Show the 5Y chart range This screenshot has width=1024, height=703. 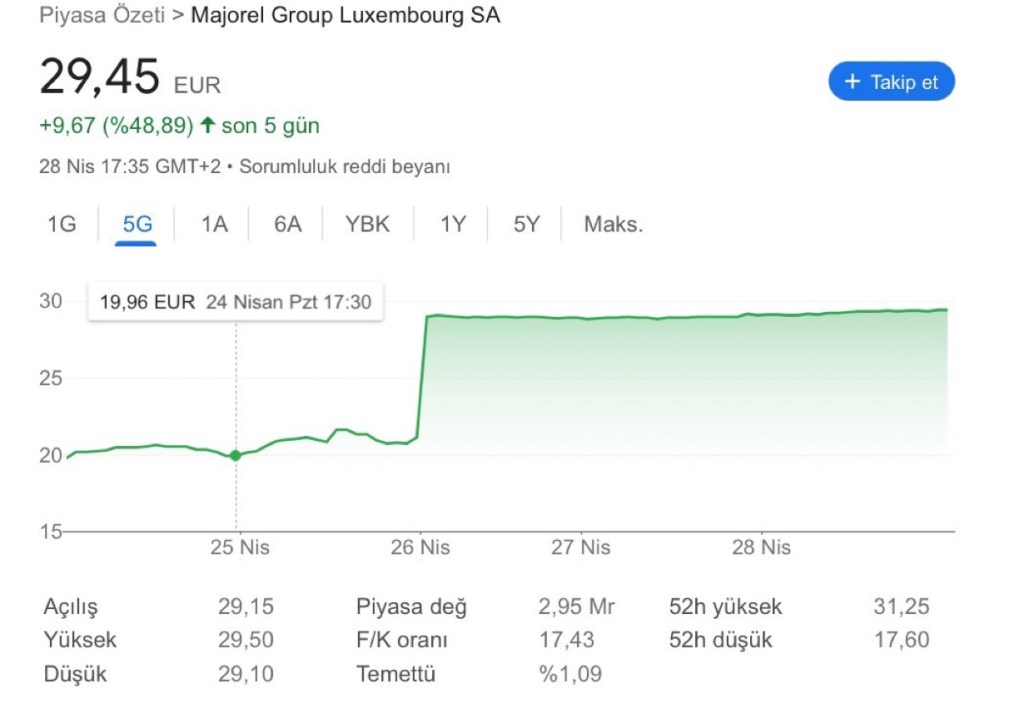tap(526, 224)
